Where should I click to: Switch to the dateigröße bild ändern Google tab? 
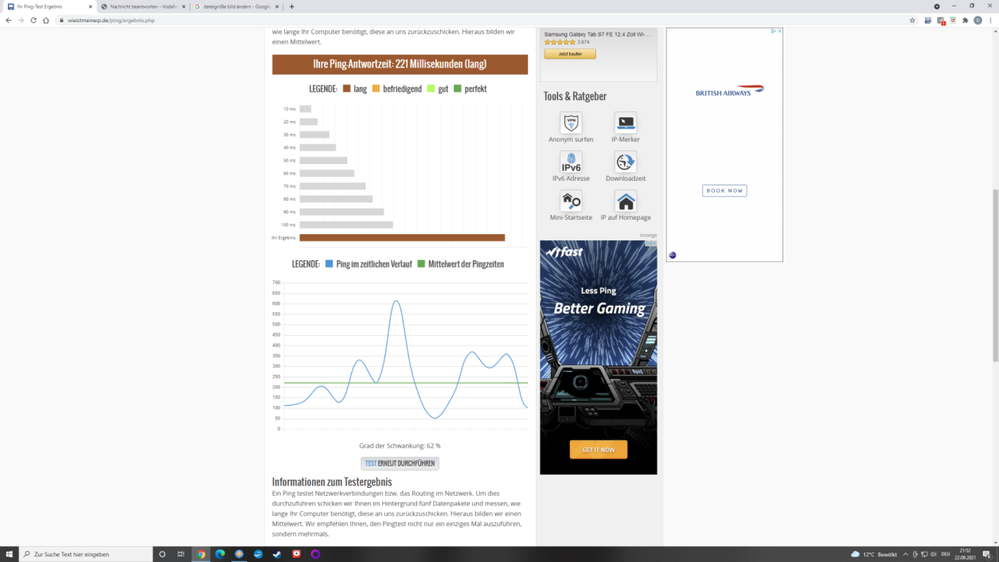234,6
